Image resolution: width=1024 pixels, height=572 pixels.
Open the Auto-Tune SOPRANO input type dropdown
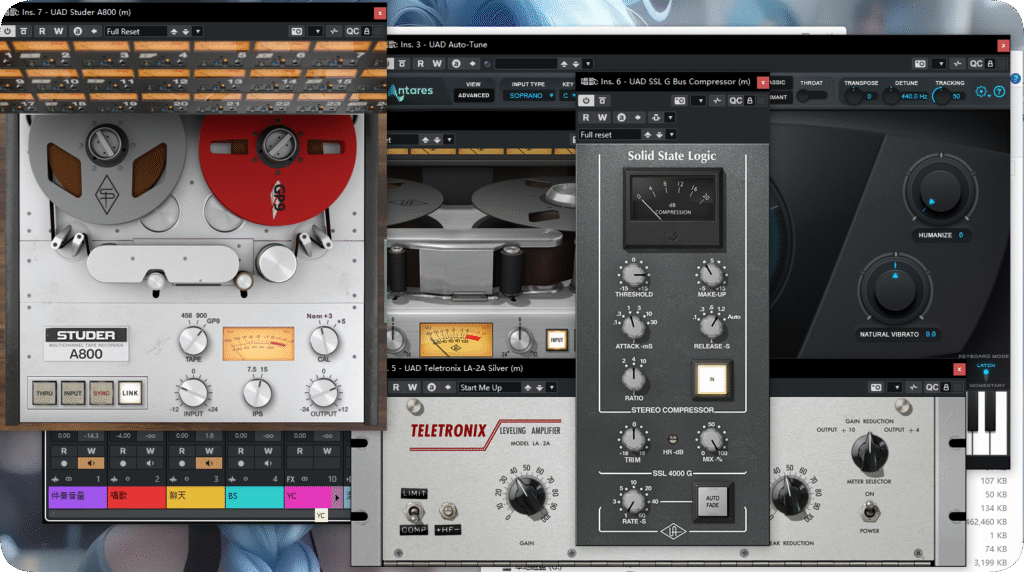(x=529, y=96)
